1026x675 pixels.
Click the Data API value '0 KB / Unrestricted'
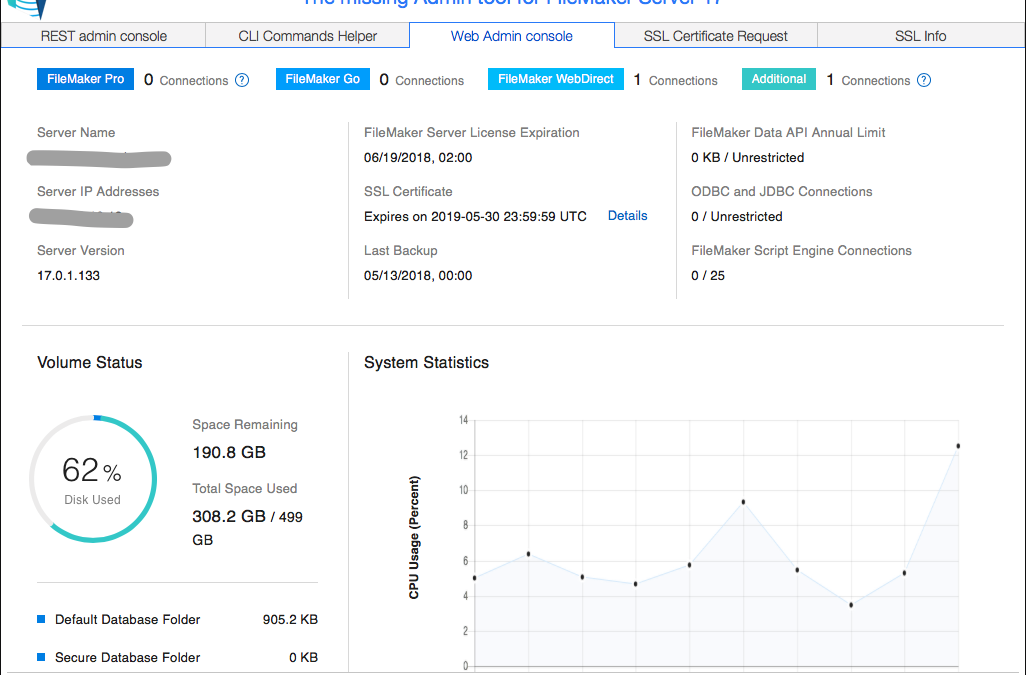tap(748, 158)
